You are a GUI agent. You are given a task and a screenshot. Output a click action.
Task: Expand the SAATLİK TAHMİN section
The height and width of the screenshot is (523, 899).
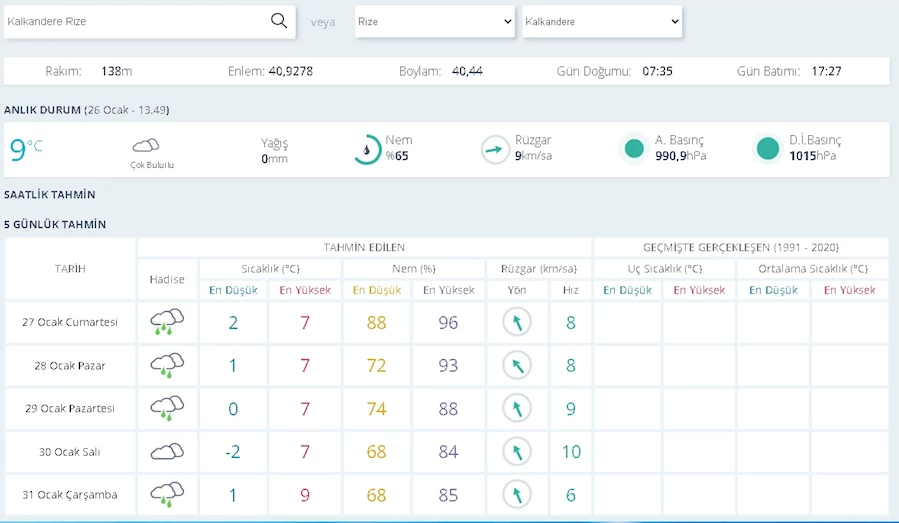[50, 195]
